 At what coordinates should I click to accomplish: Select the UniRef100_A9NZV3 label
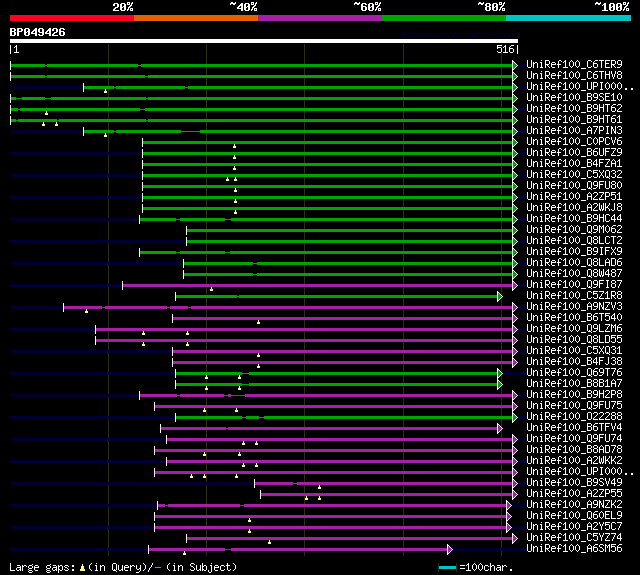click(574, 307)
